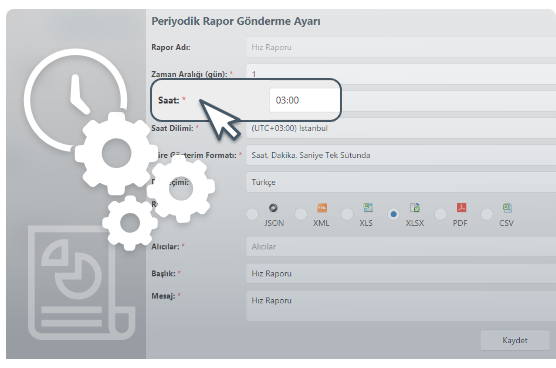
Task: Select the JSON radio button
Action: click(x=252, y=214)
